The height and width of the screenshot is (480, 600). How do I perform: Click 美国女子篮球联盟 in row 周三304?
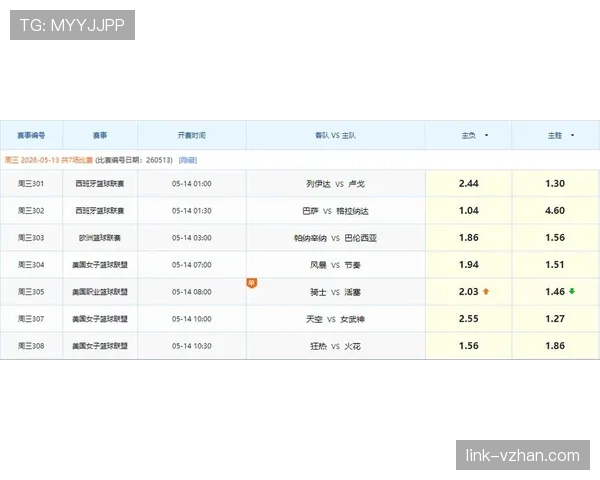click(100, 265)
